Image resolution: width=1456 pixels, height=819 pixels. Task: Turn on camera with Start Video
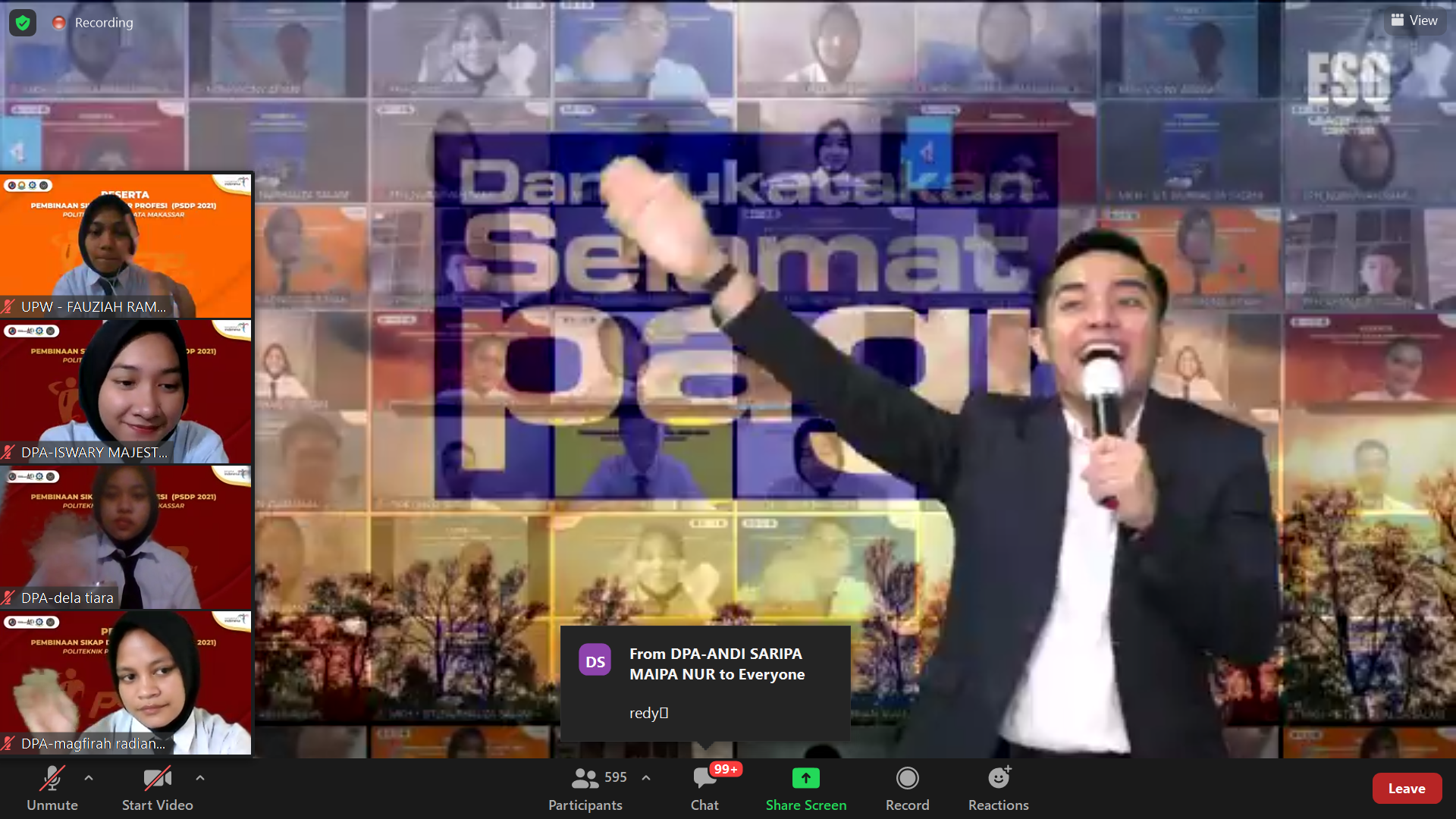click(157, 789)
